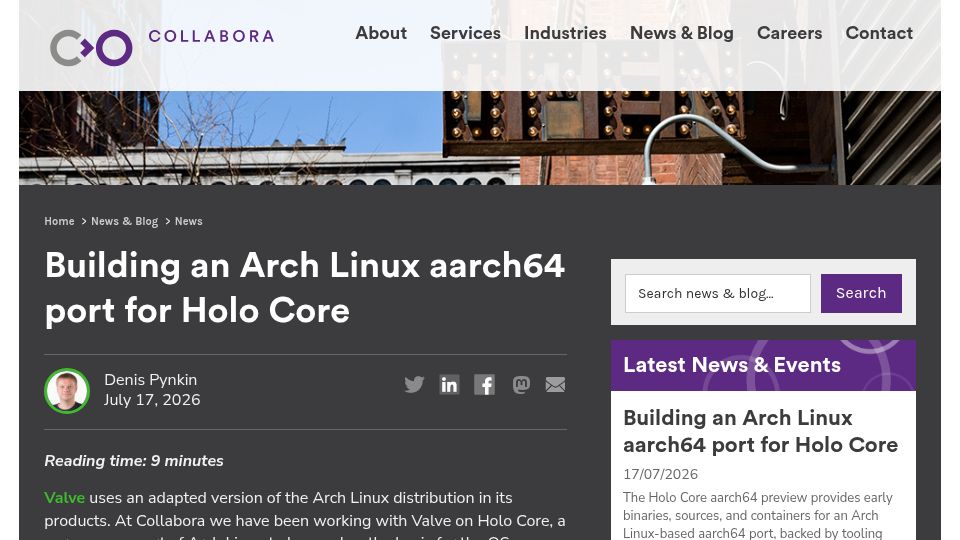Screen dimensions: 960x540
Task: Open the Careers page
Action: coord(789,33)
